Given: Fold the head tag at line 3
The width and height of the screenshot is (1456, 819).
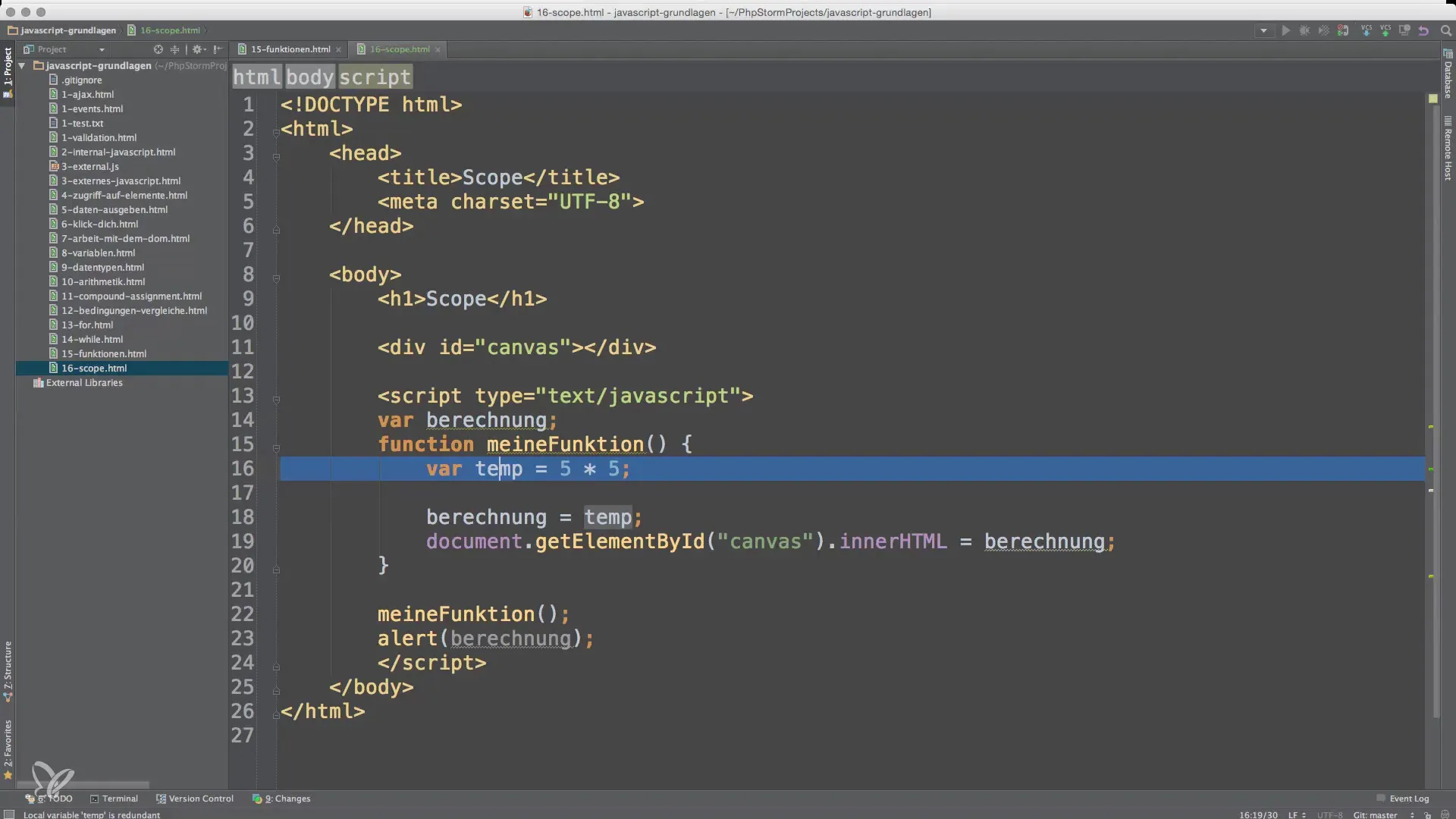Looking at the screenshot, I should pos(276,157).
